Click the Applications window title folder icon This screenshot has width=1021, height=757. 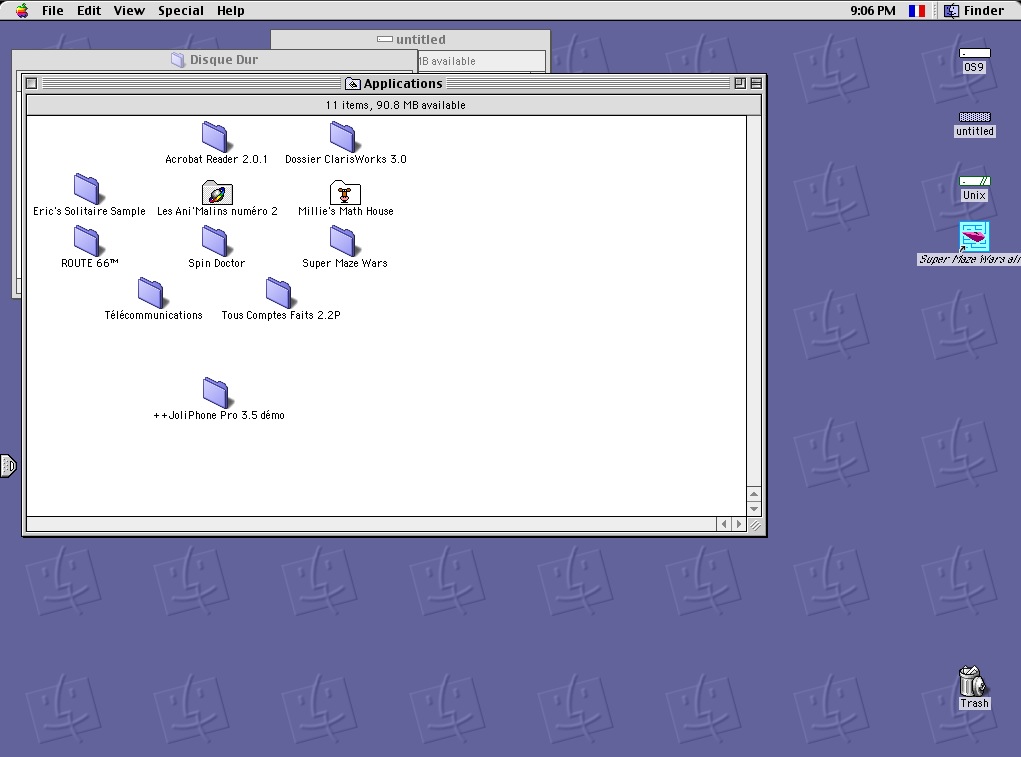[352, 83]
